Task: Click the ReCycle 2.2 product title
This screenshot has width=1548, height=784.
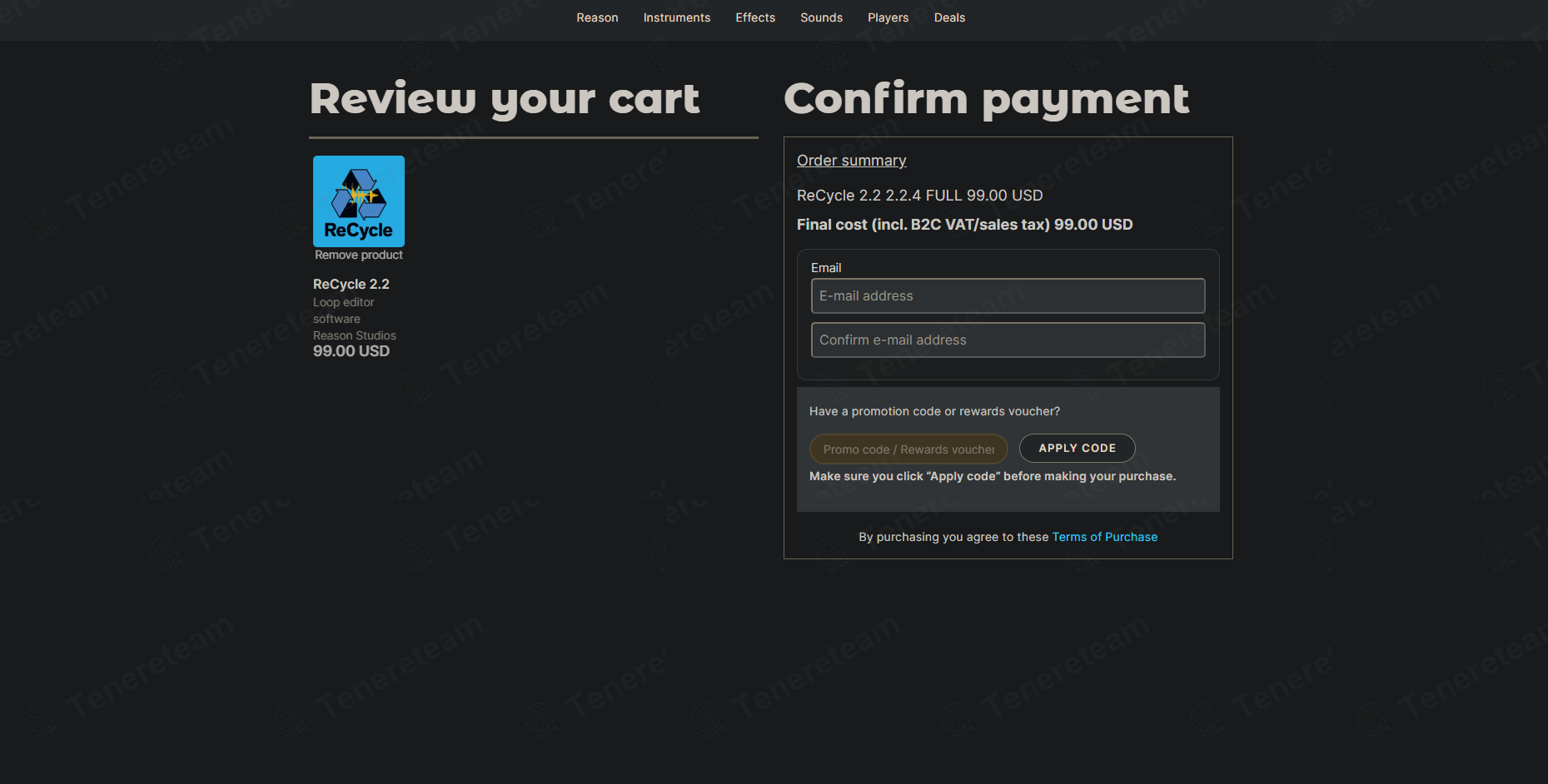Action: 351,284
